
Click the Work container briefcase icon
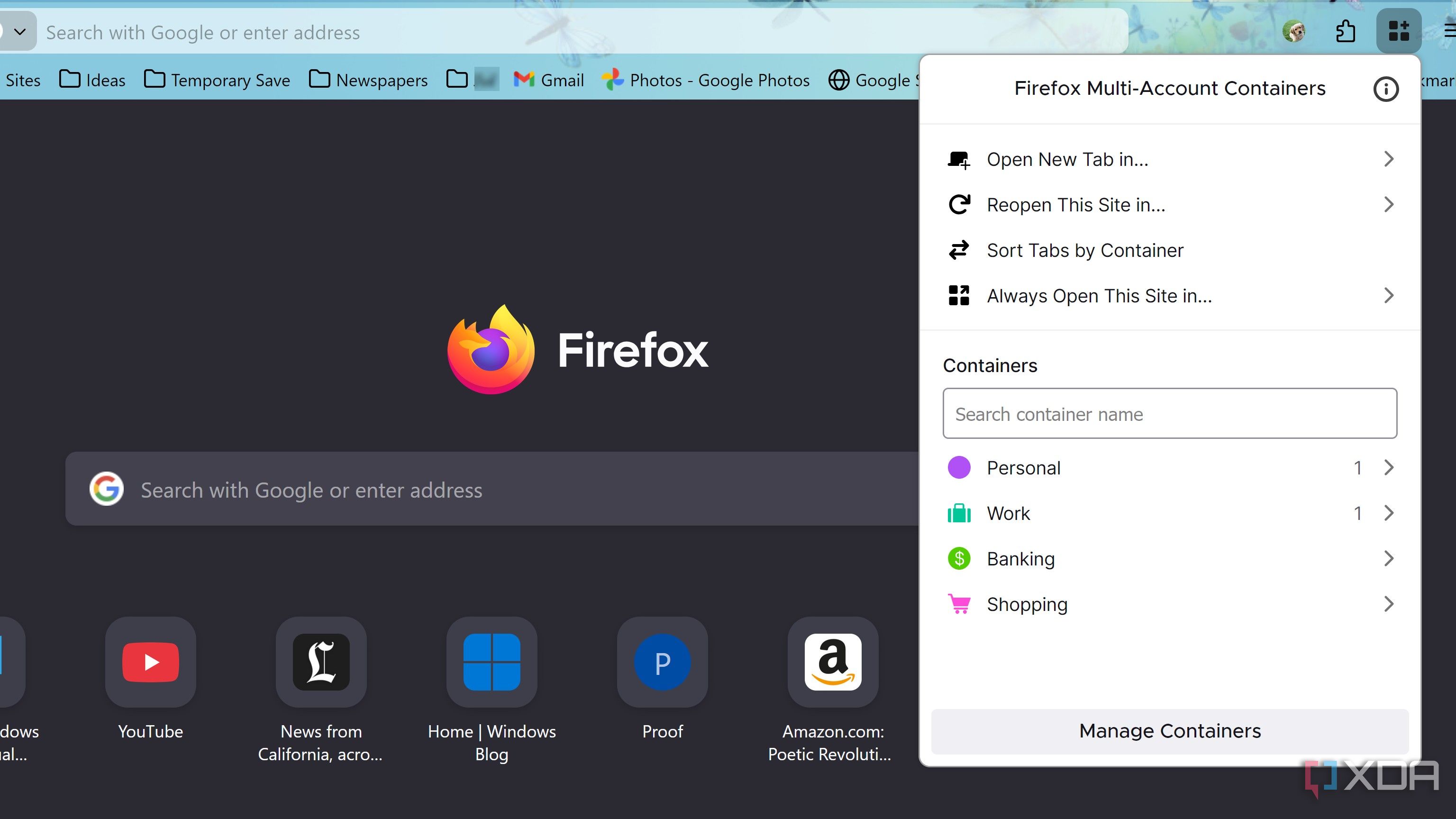(x=959, y=513)
